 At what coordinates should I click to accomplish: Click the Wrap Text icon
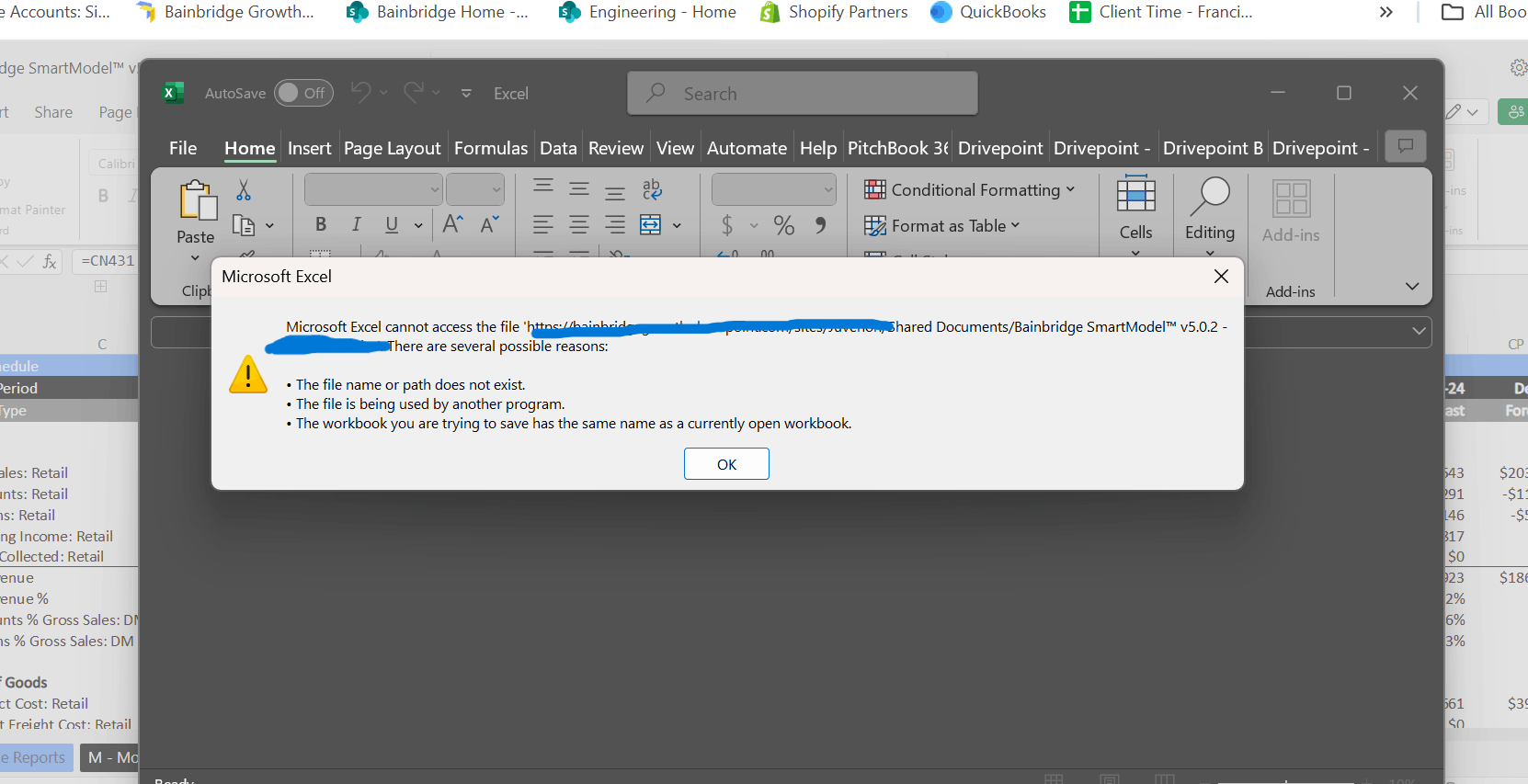(x=652, y=189)
